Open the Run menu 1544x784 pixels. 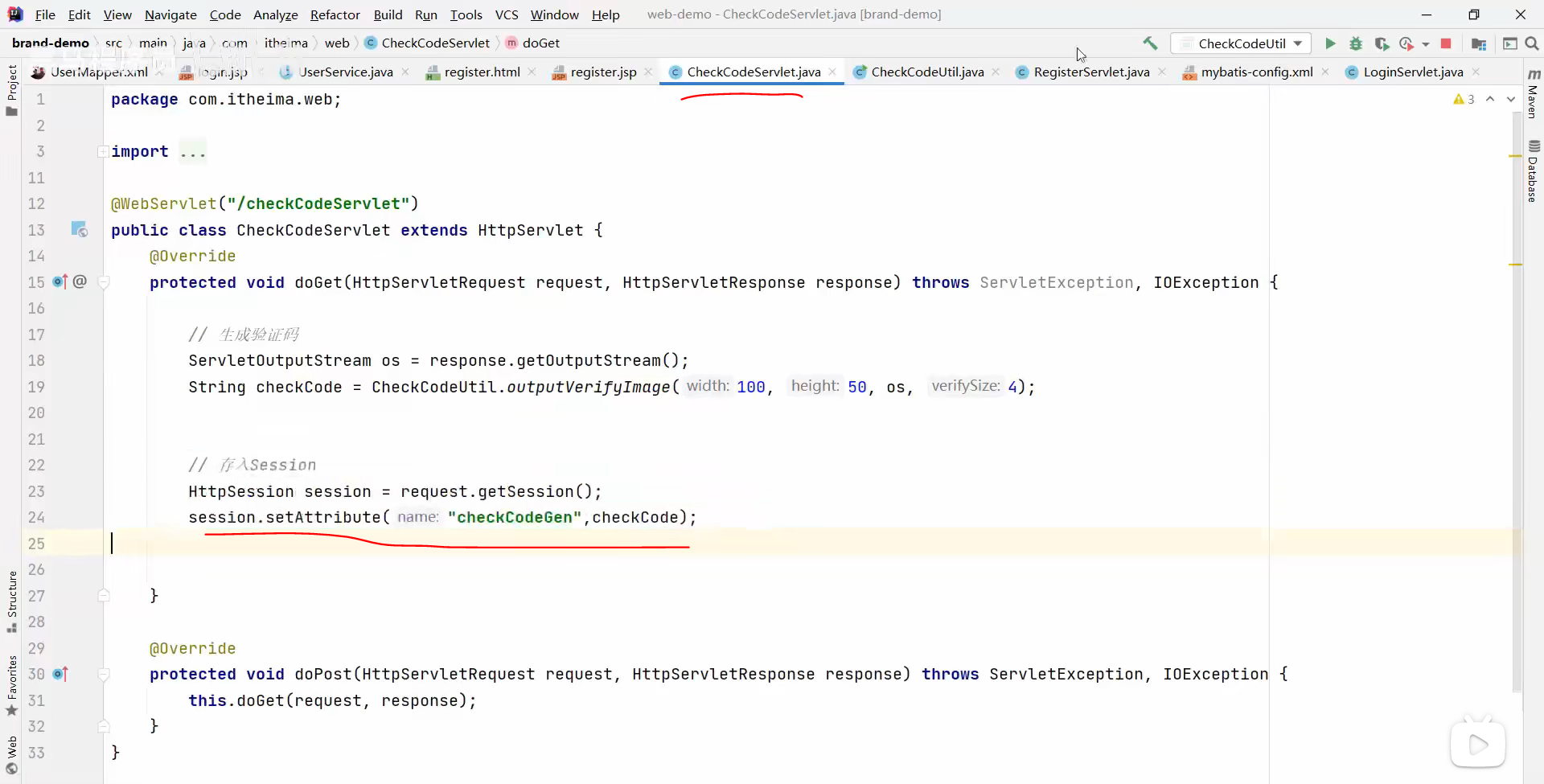425,14
